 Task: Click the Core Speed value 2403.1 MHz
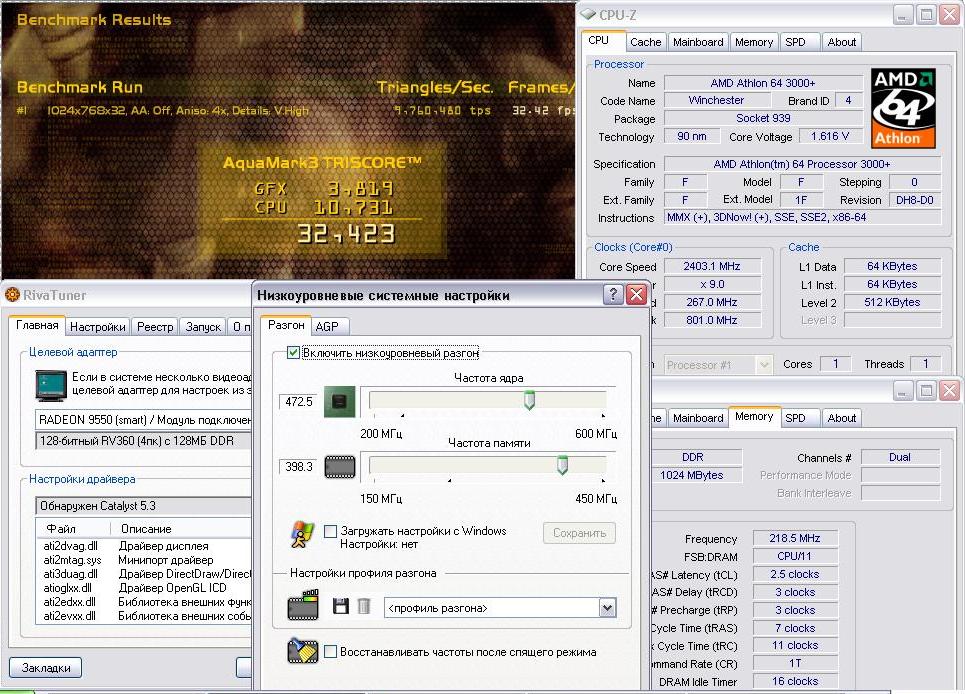click(712, 266)
